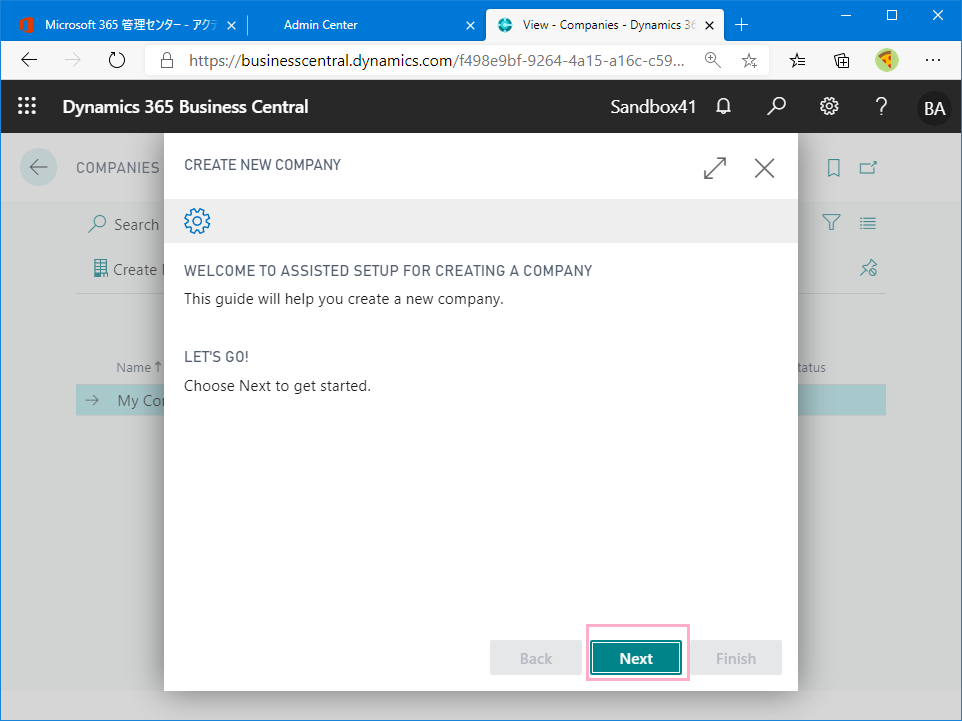Toggle the filter pane funnel icon
The height and width of the screenshot is (721, 962).
pos(831,222)
